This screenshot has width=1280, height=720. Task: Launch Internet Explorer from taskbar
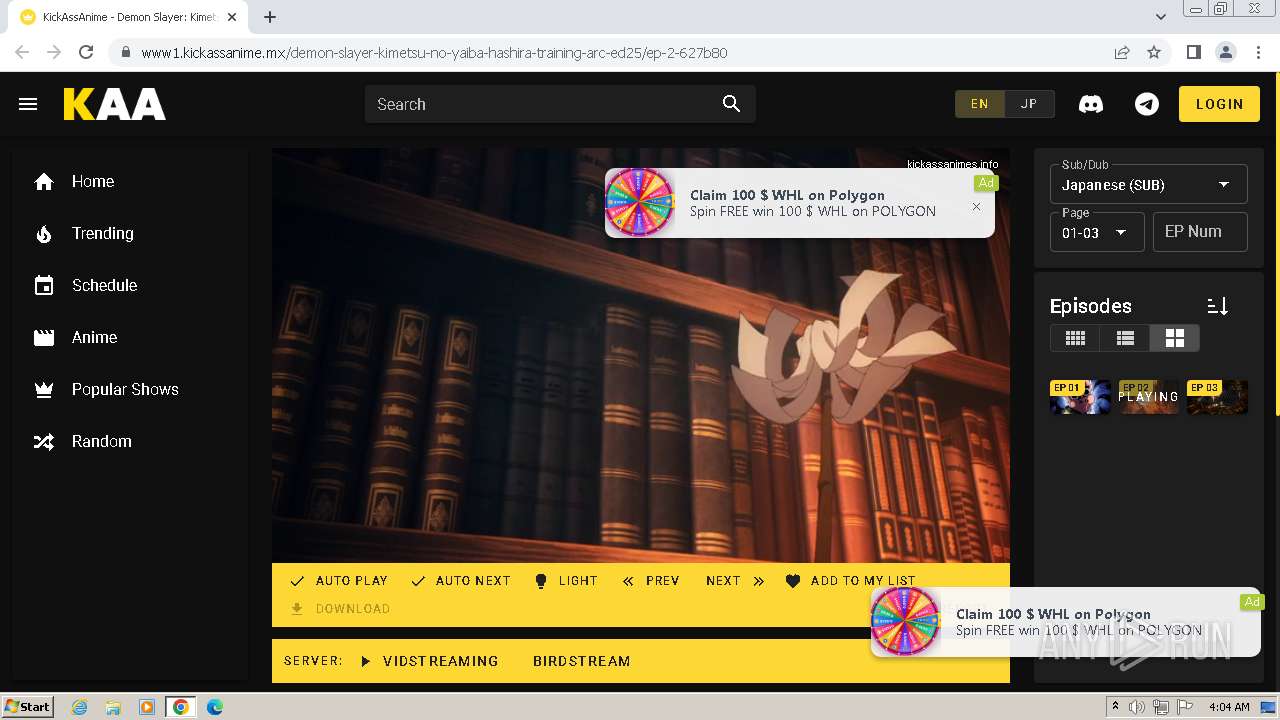click(79, 707)
